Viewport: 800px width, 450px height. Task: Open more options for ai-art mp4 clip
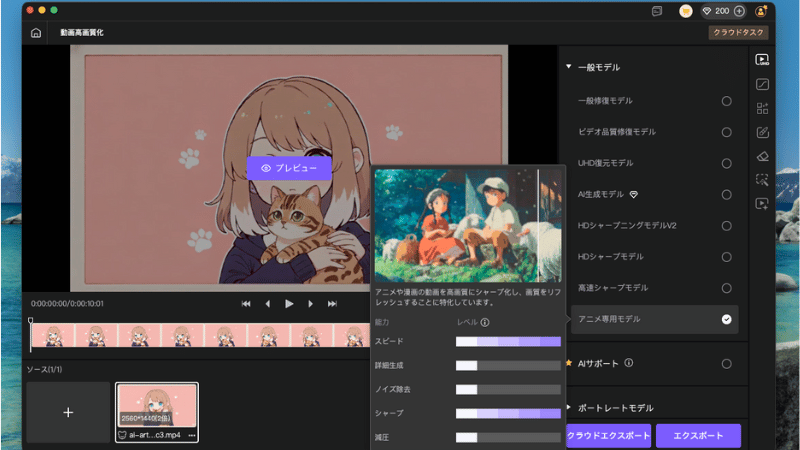191,435
